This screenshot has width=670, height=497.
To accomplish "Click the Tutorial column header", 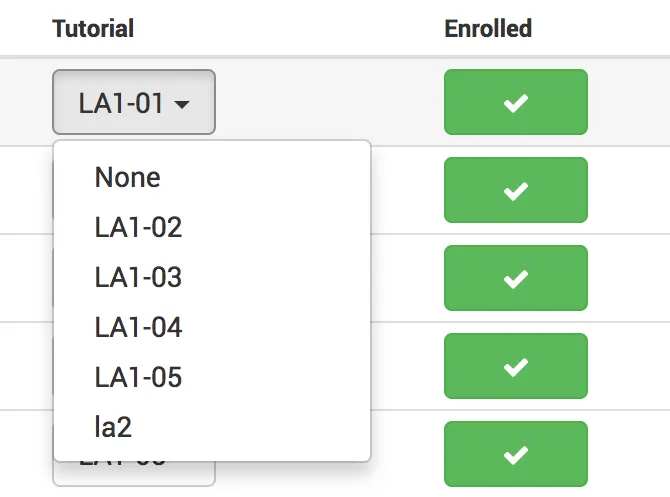I will 93,28.
